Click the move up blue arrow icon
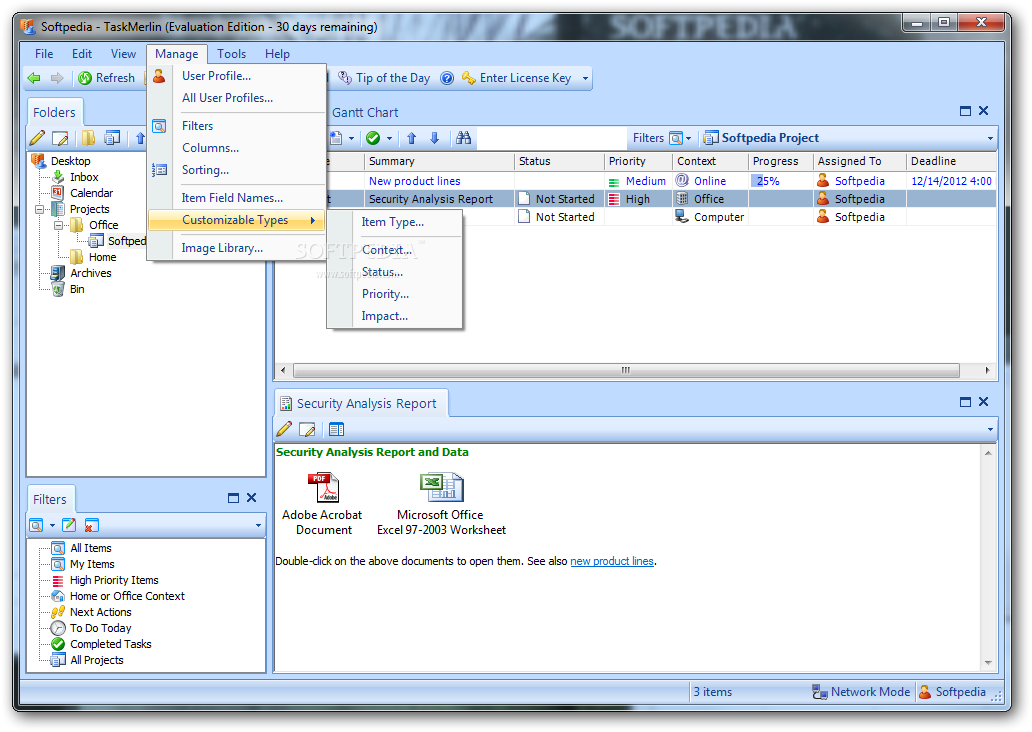Image resolution: width=1032 pixels, height=732 pixels. pyautogui.click(x=412, y=138)
